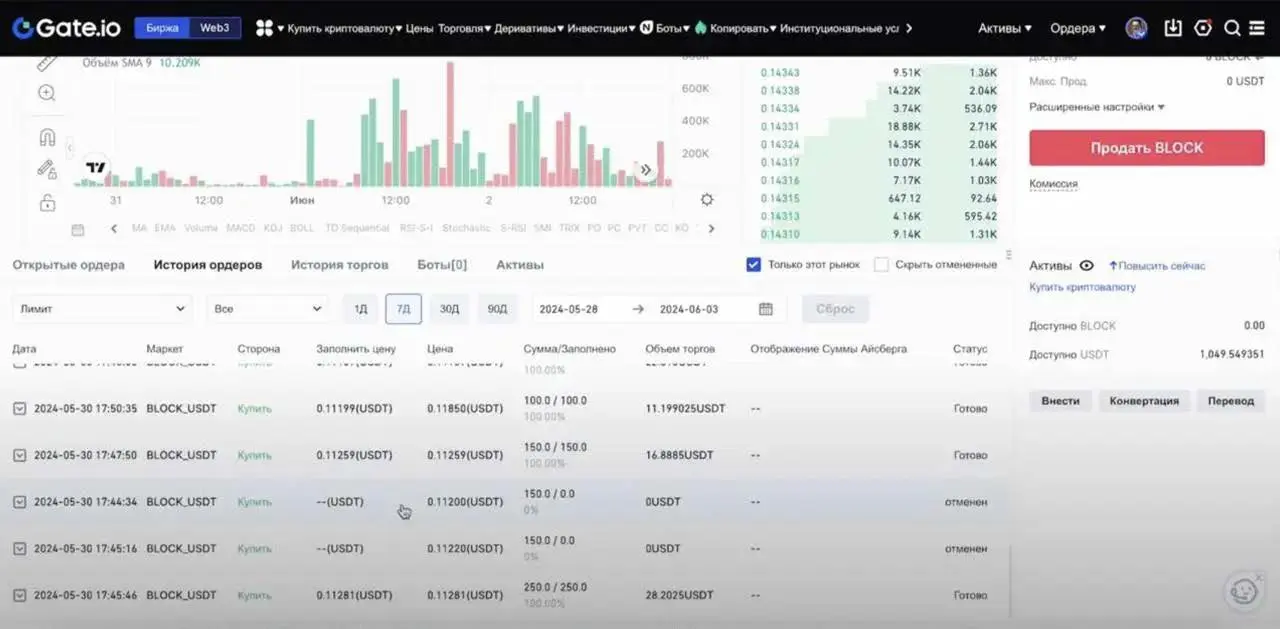Select the magnet mode chart tool
Image resolution: width=1280 pixels, height=629 pixels.
47,137
